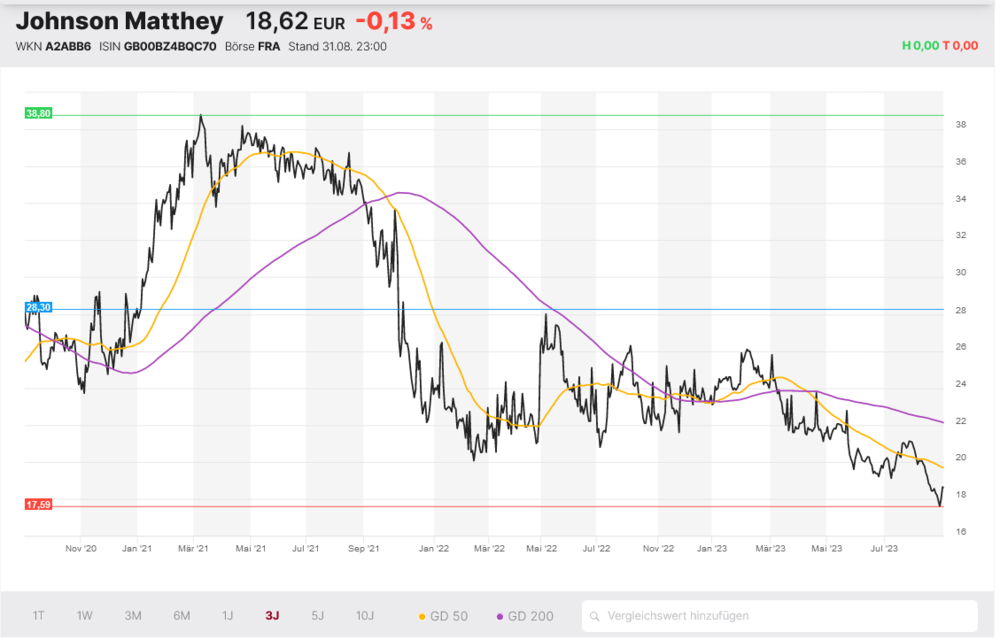Click the WKN A2ABB6 text

(x=54, y=47)
